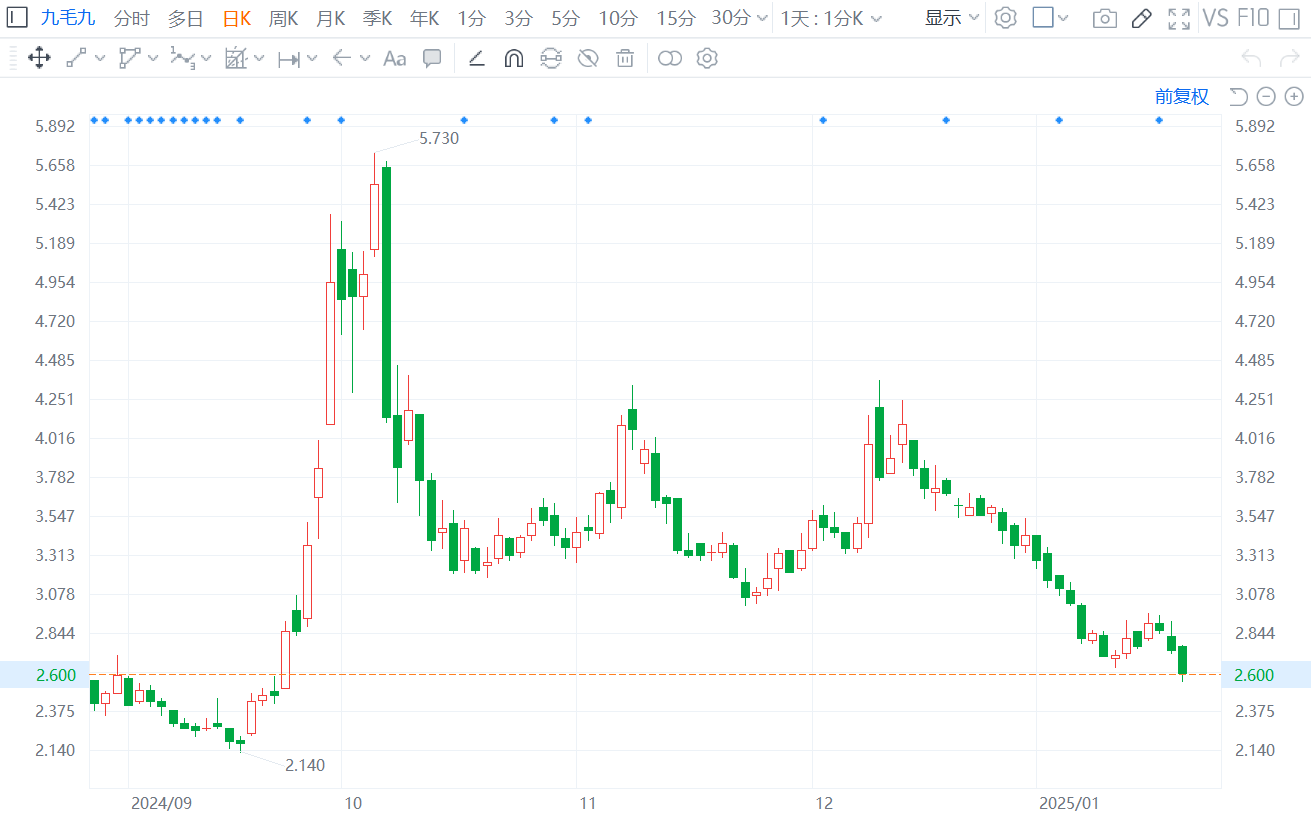Expand the line drawing tool arrow
This screenshot has height=825, width=1311.
[101, 59]
